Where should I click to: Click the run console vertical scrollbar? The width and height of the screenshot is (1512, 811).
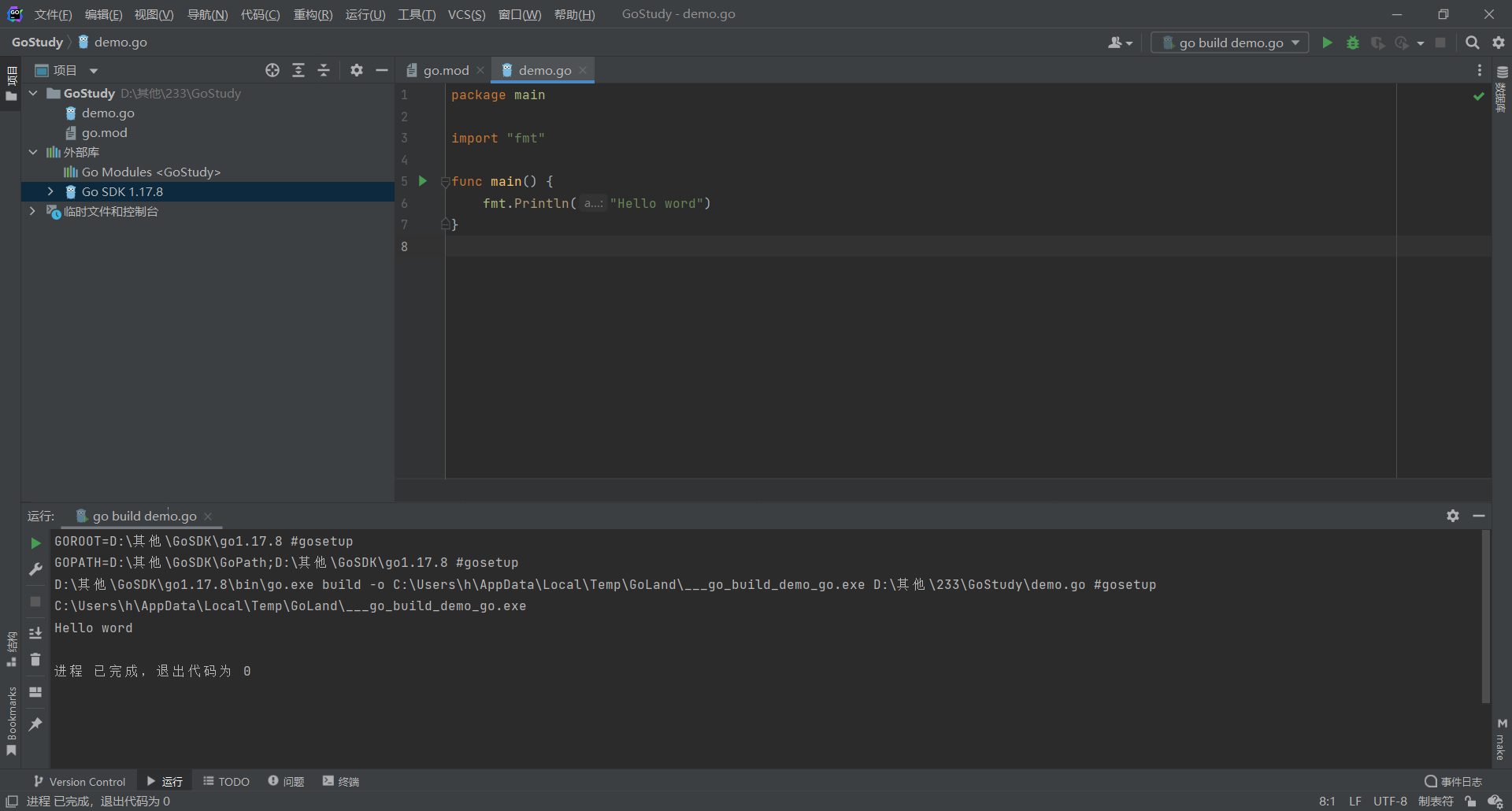[1485, 616]
